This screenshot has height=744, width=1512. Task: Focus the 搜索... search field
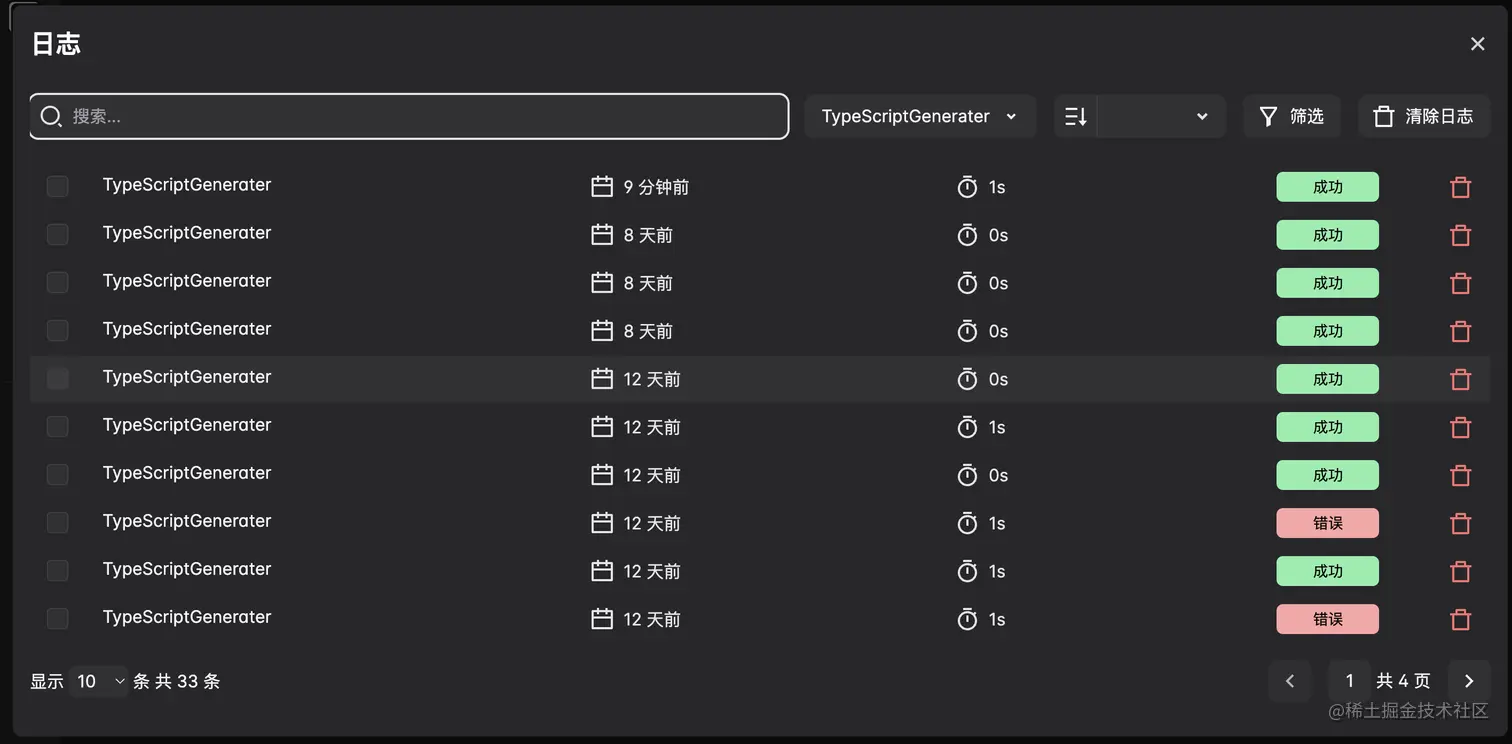pyautogui.click(x=409, y=116)
